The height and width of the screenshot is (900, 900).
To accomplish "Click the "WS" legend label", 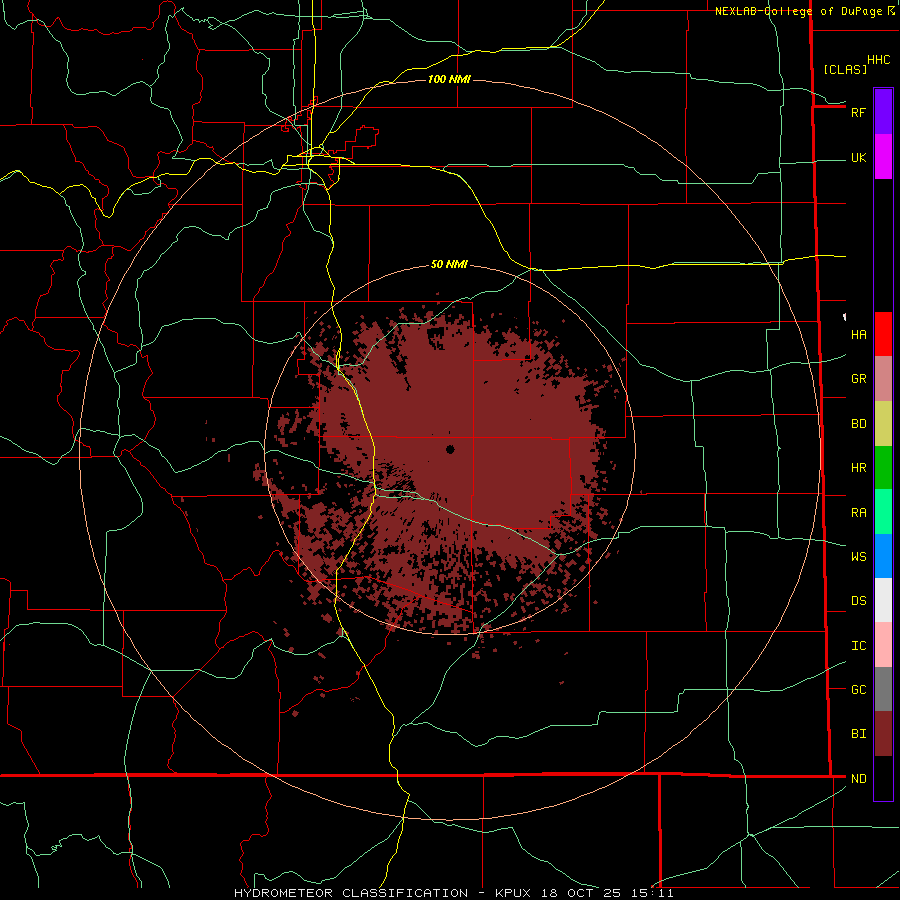I will click(859, 556).
